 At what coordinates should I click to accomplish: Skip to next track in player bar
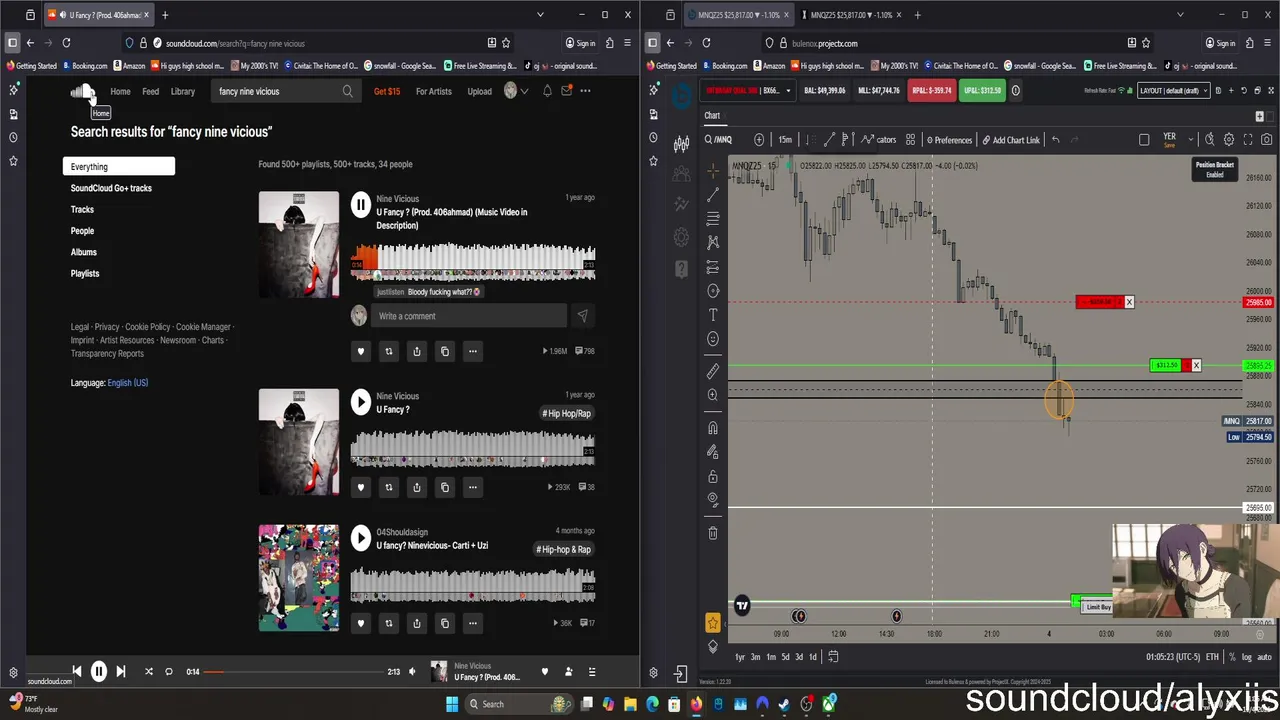click(x=121, y=672)
